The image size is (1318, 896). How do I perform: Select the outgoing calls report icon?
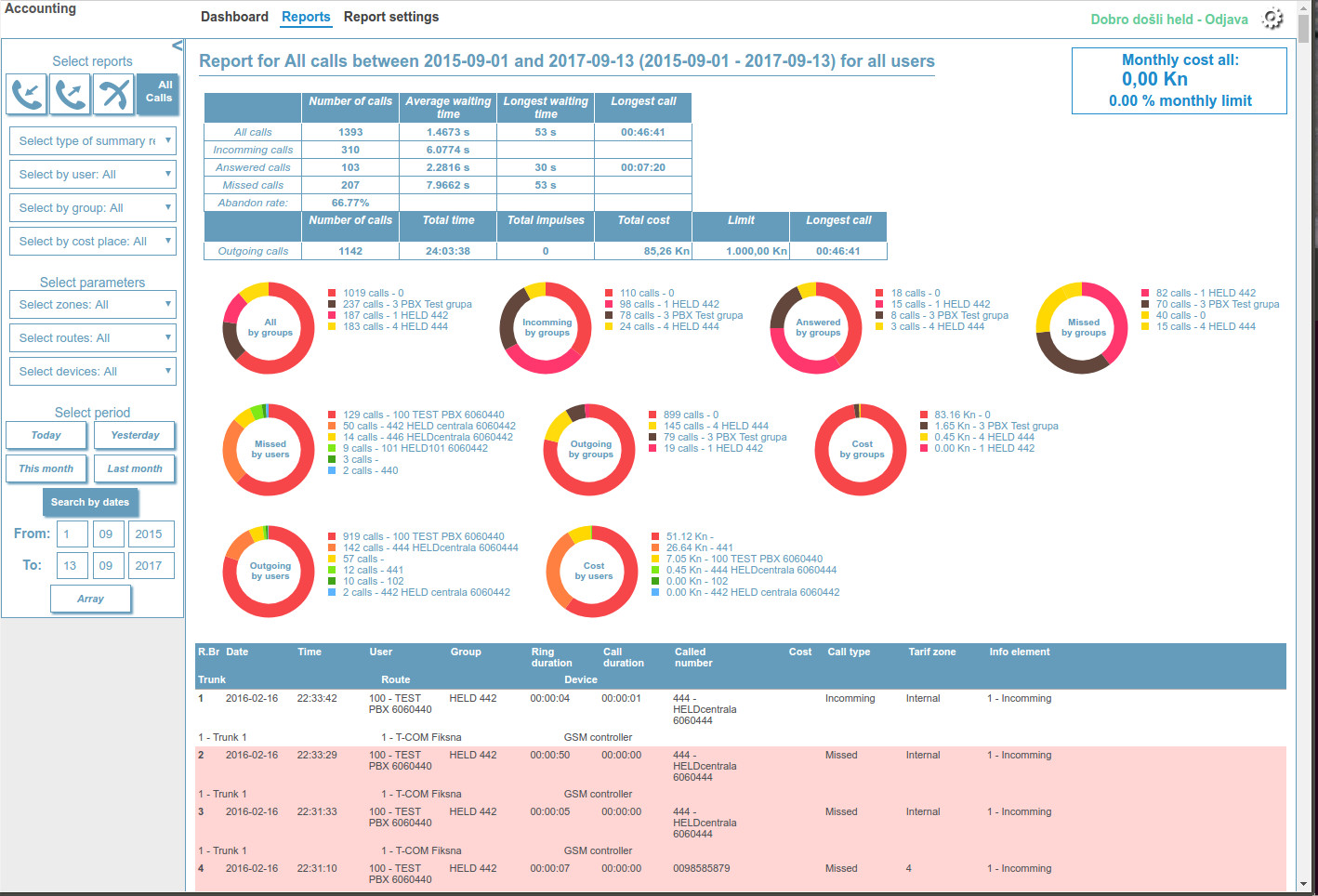click(71, 95)
